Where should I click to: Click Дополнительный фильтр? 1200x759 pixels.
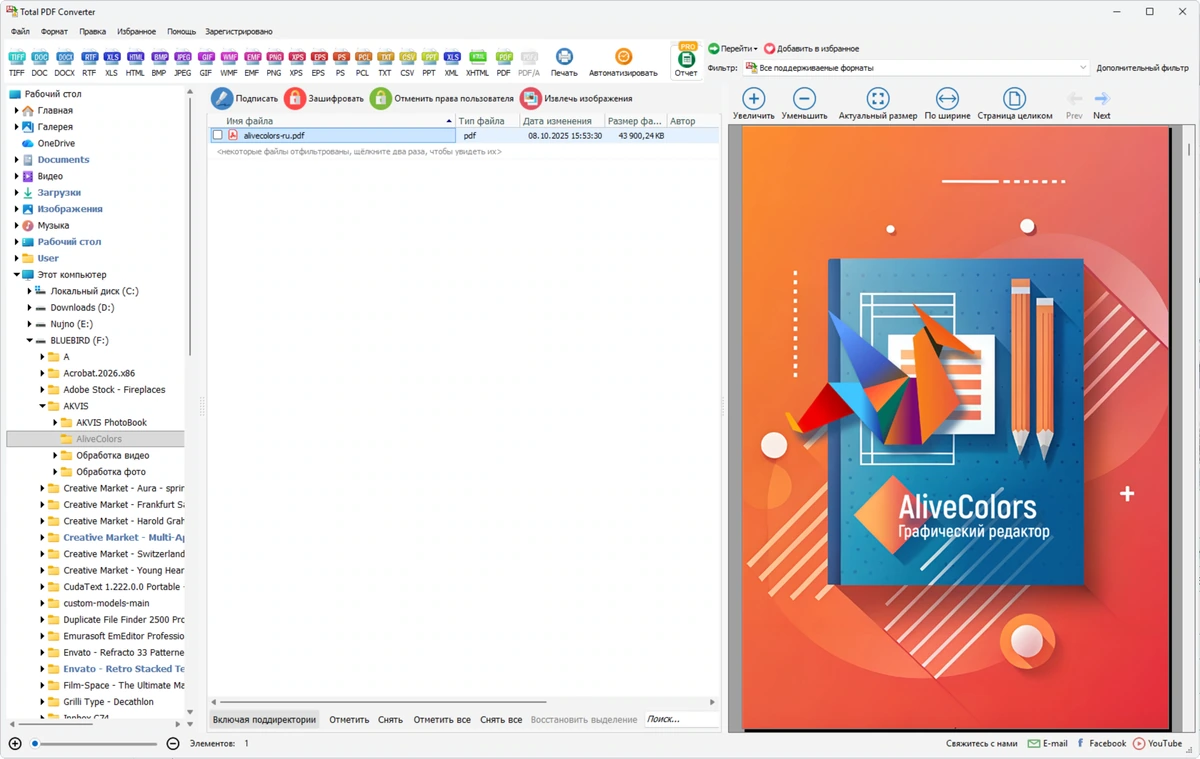point(1142,68)
